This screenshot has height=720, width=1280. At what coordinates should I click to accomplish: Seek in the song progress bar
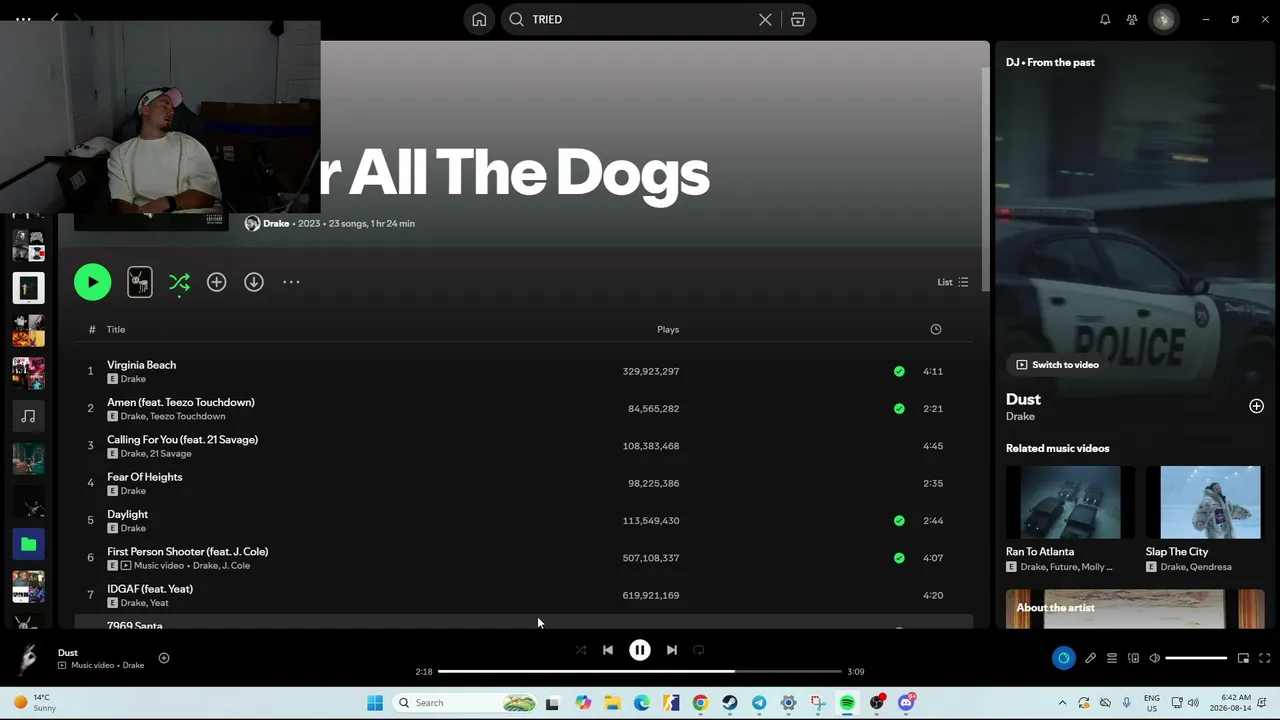tap(640, 672)
